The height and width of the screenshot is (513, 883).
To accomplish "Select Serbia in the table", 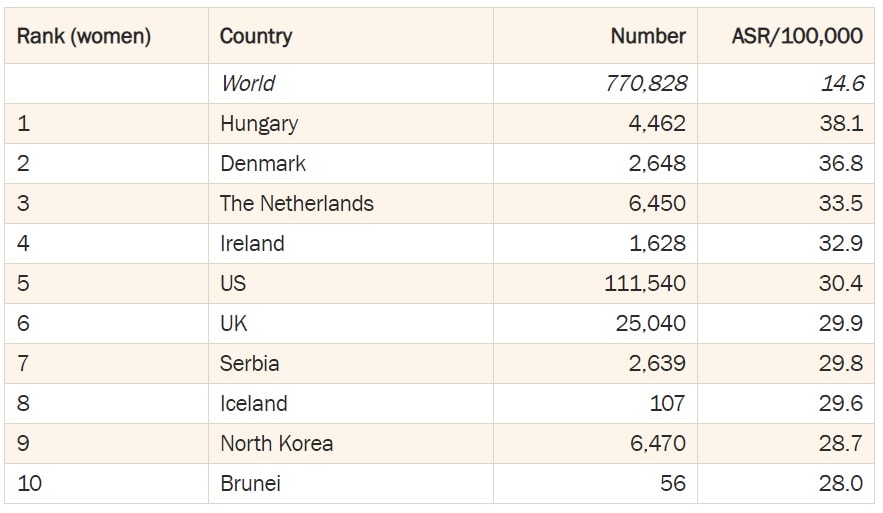I will tap(250, 364).
